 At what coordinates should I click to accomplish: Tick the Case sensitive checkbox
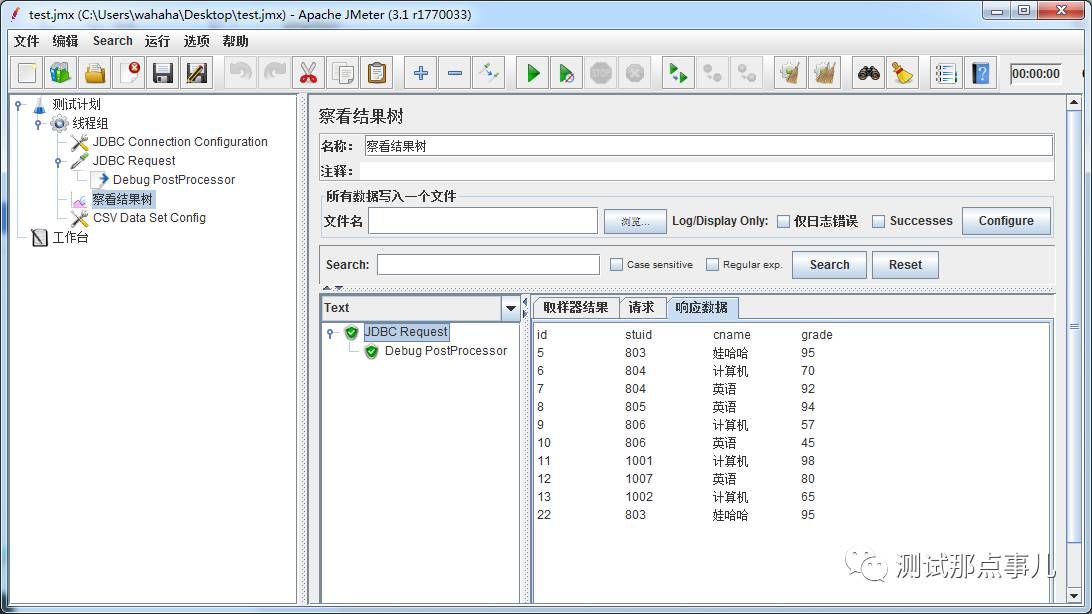click(616, 265)
